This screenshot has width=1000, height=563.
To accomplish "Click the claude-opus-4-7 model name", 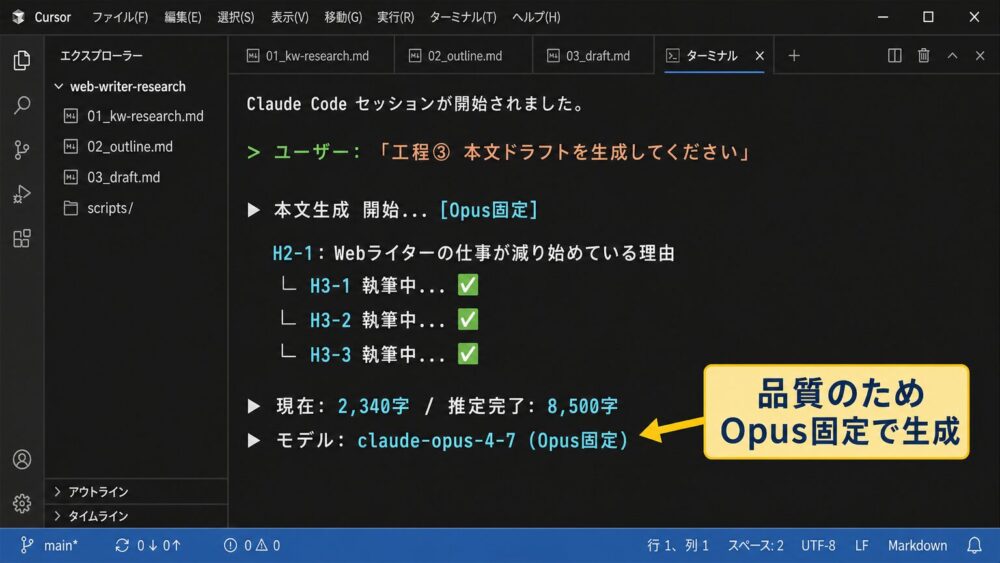I will coord(436,440).
